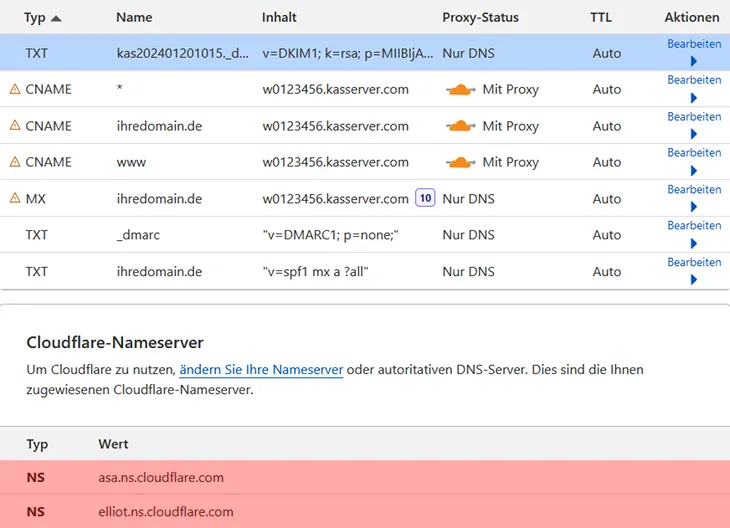Expand the MX record arrow

tap(694, 207)
